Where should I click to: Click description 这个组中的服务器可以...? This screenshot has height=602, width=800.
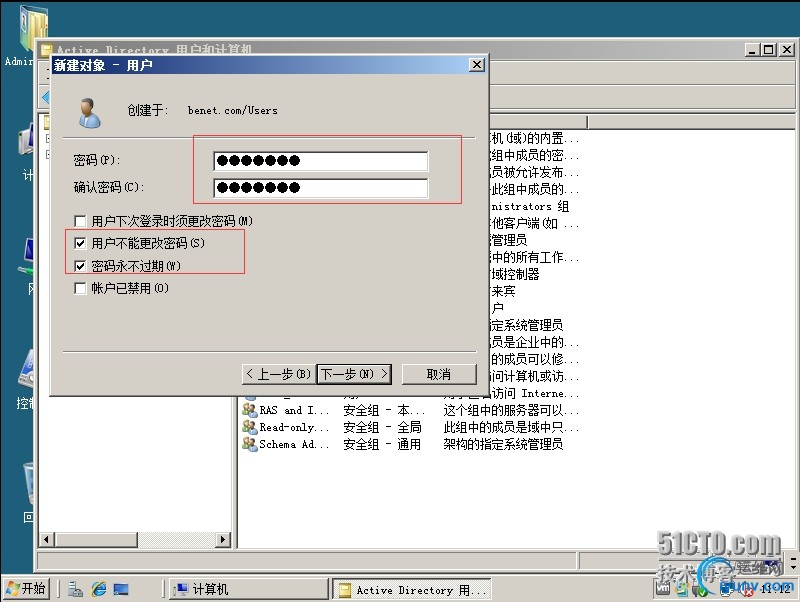pos(511,410)
